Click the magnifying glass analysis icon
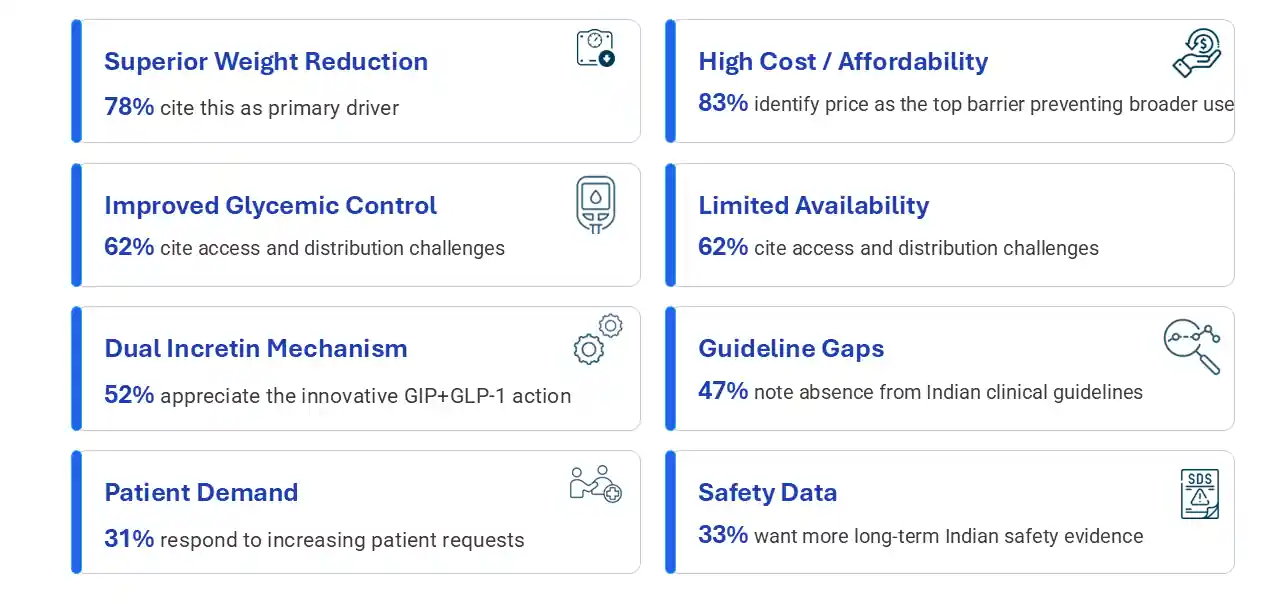The image size is (1280, 603). 1192,347
